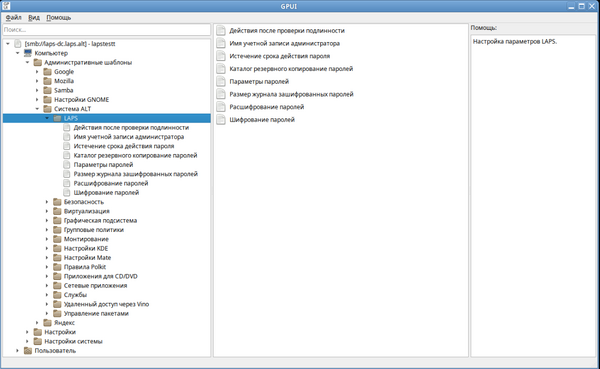
Task: Select tree item Имя учетной записи администратора
Action: 129,137
